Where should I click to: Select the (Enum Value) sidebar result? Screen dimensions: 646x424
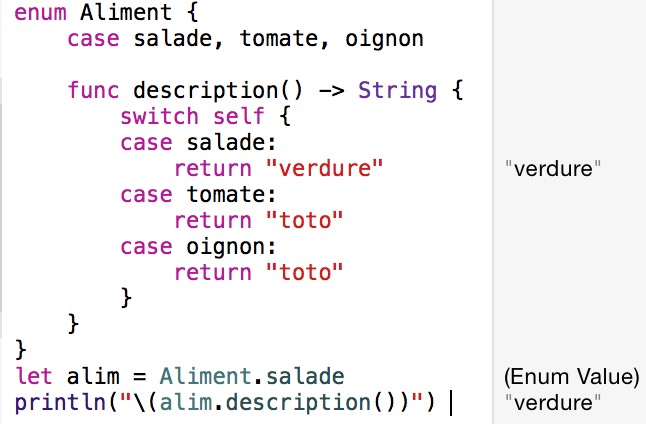pos(572,377)
